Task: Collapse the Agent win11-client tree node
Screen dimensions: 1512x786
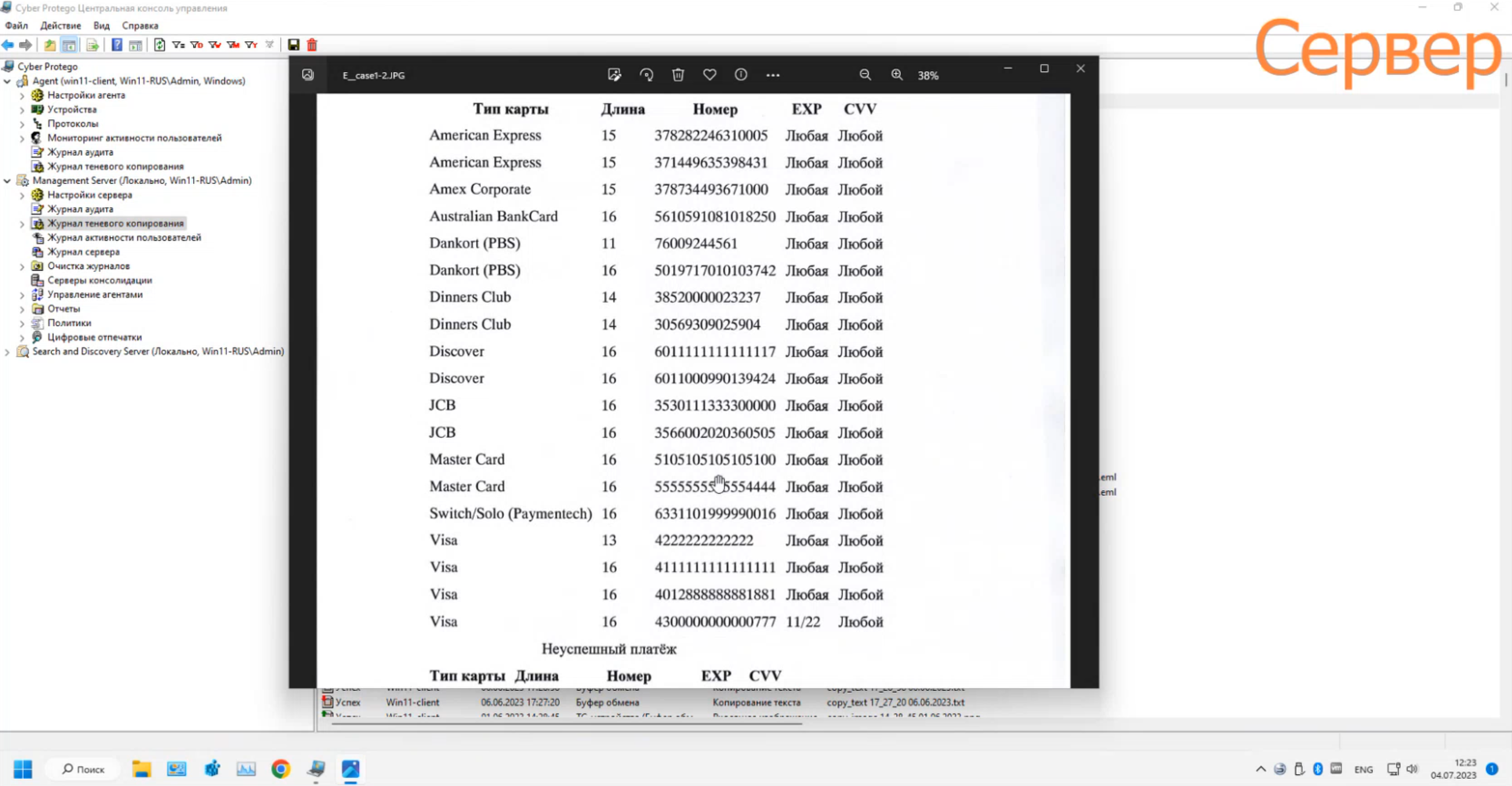Action: pos(7,81)
